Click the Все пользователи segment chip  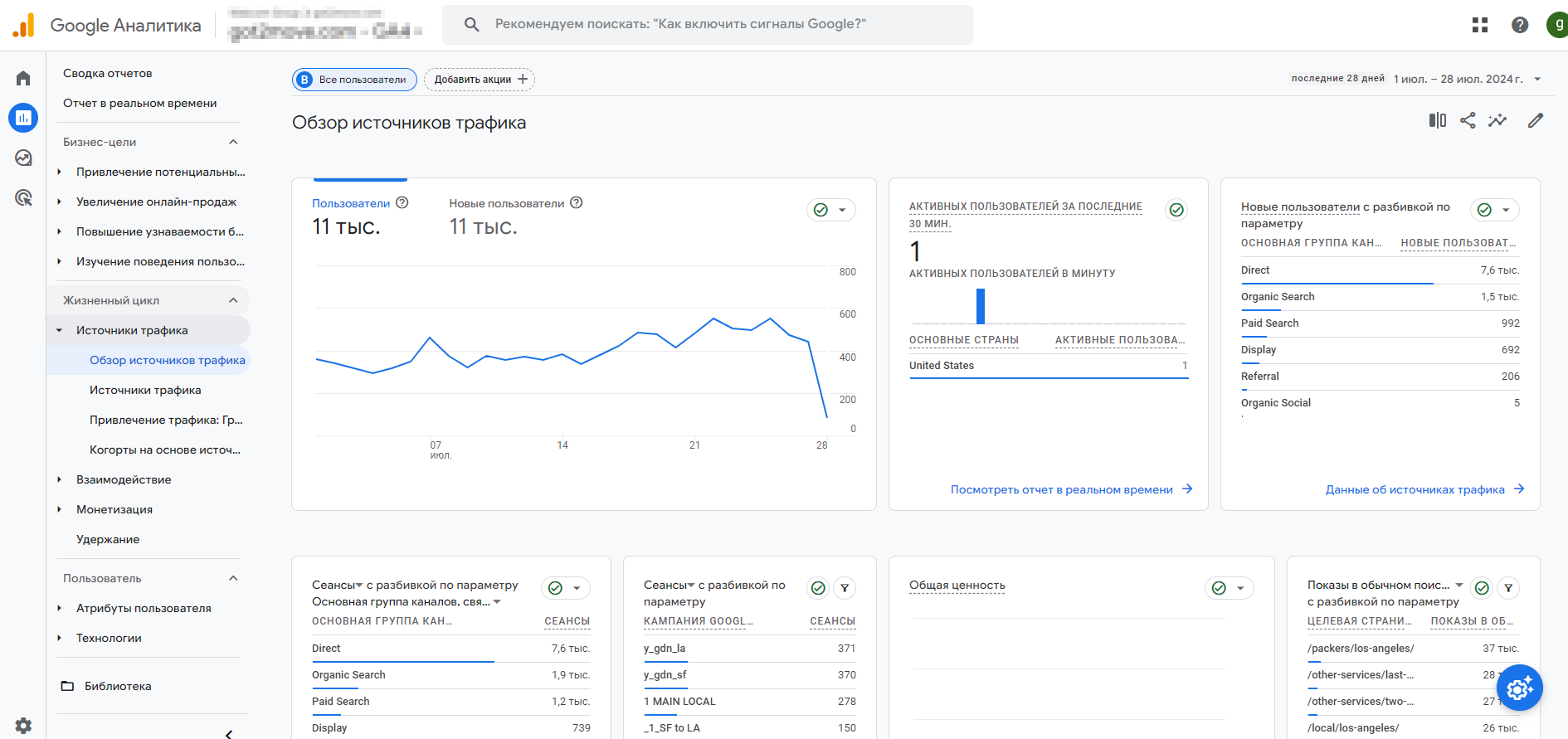[354, 80]
